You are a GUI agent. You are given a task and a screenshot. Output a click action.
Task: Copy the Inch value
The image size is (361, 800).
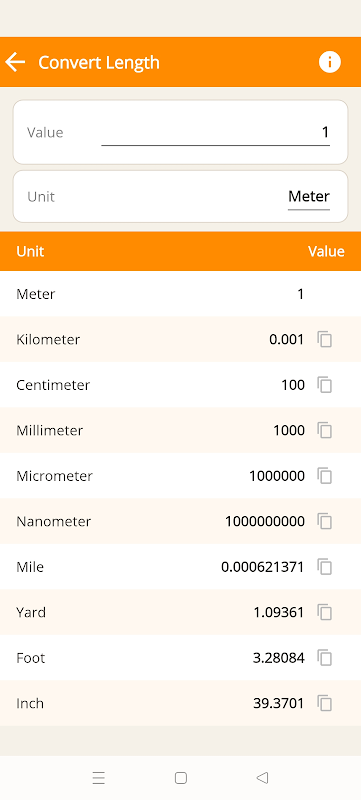[325, 703]
